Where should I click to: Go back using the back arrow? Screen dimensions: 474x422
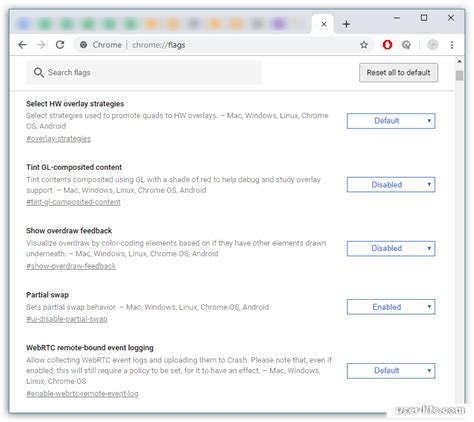(22, 45)
